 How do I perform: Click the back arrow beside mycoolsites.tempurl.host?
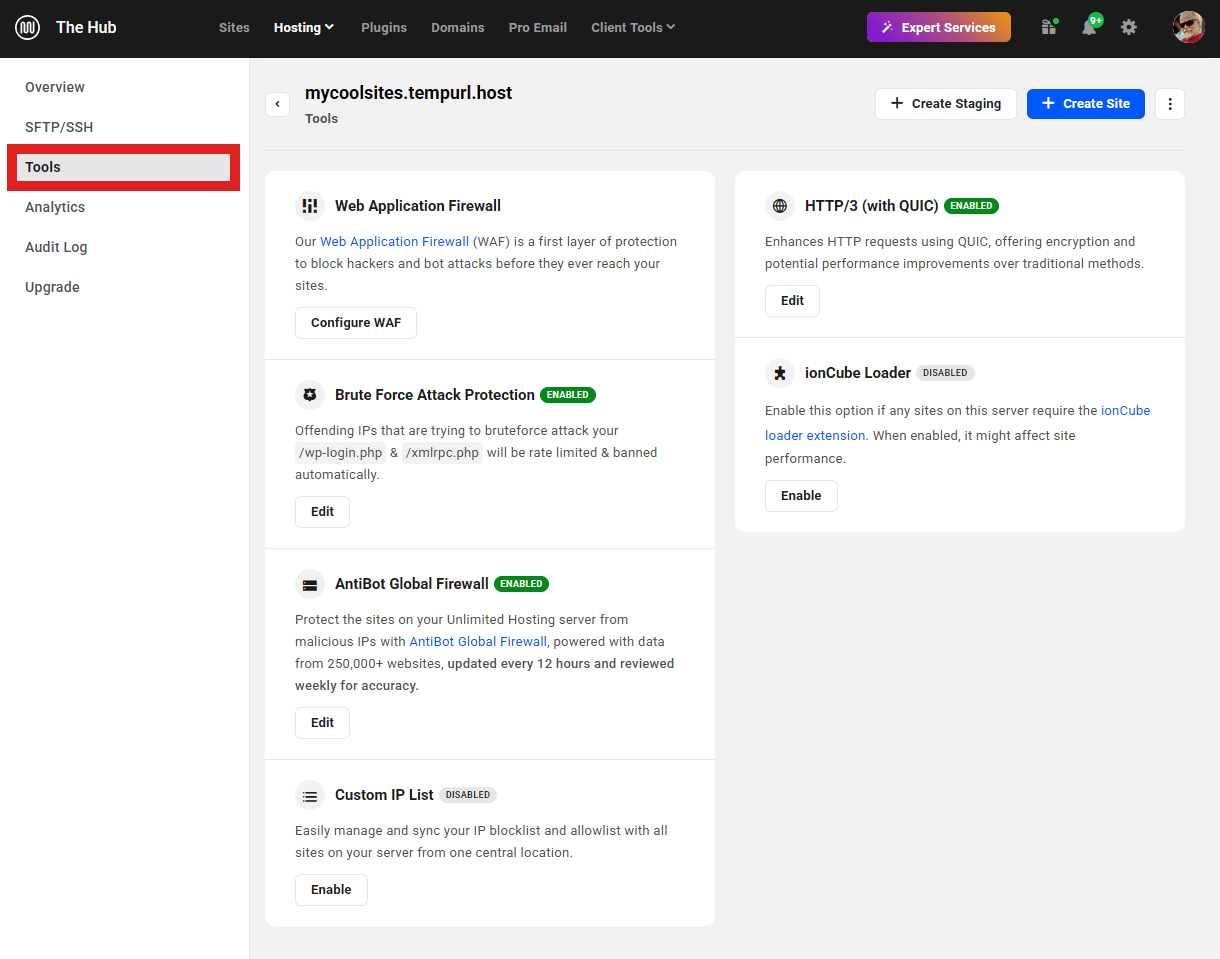(x=278, y=104)
